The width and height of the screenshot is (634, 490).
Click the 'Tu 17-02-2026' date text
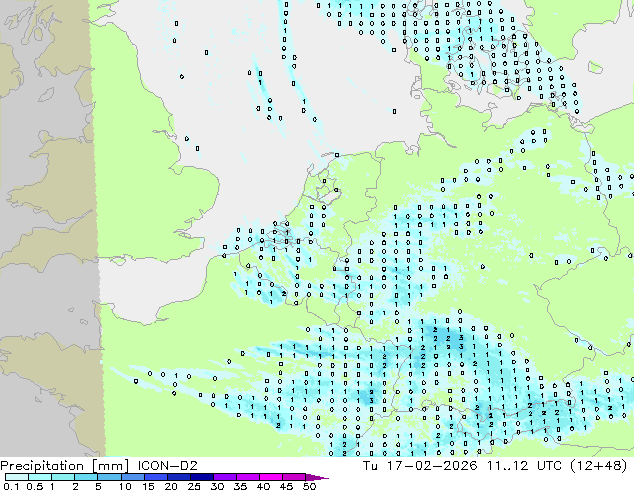(420, 466)
